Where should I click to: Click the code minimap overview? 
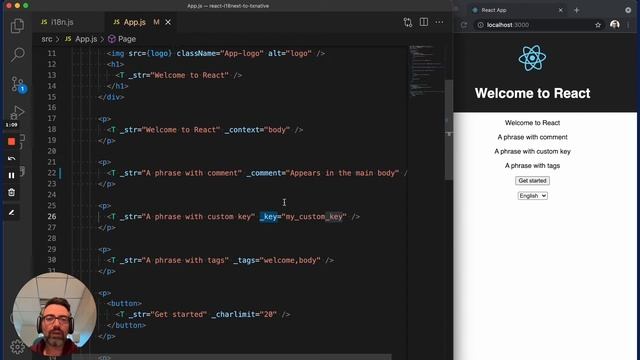[x=426, y=70]
